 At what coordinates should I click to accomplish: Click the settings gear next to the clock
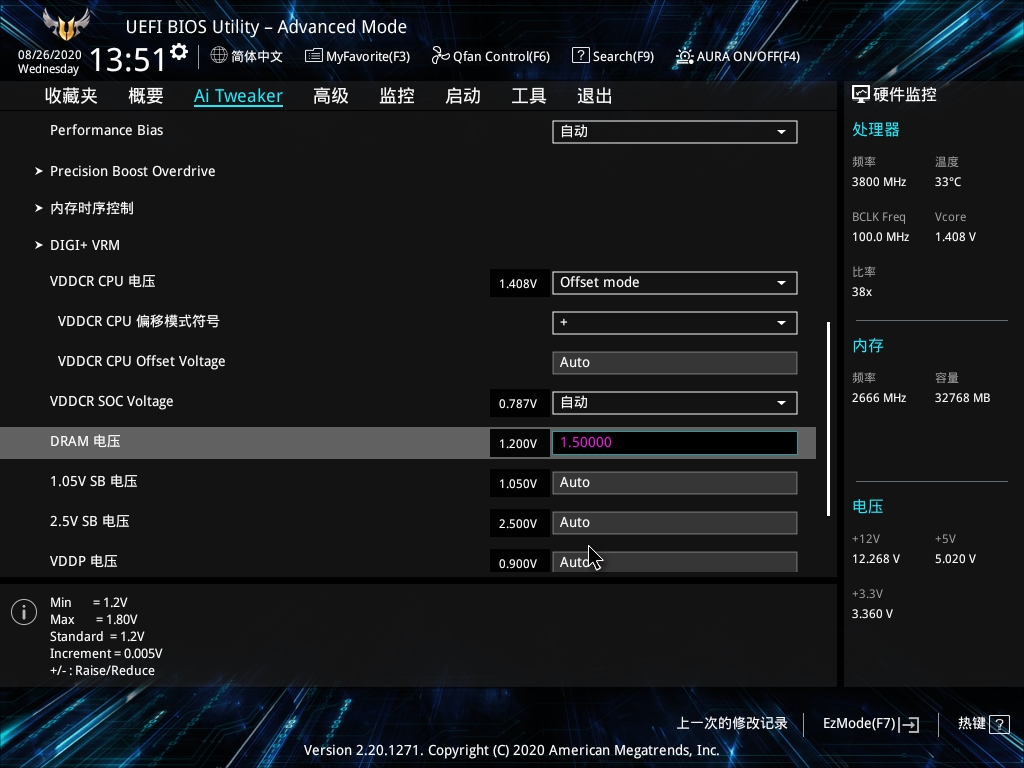click(x=179, y=52)
